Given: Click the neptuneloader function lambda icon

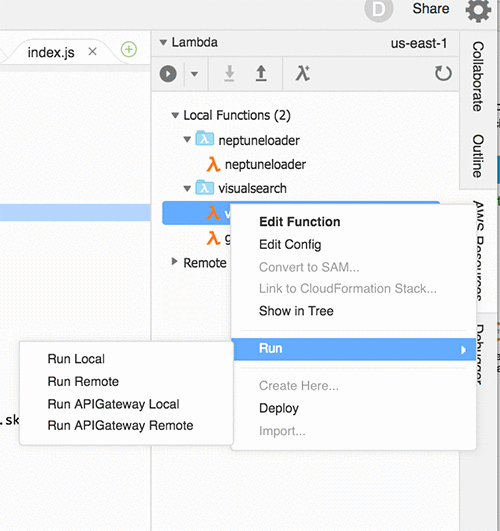Looking at the screenshot, I should pos(213,165).
